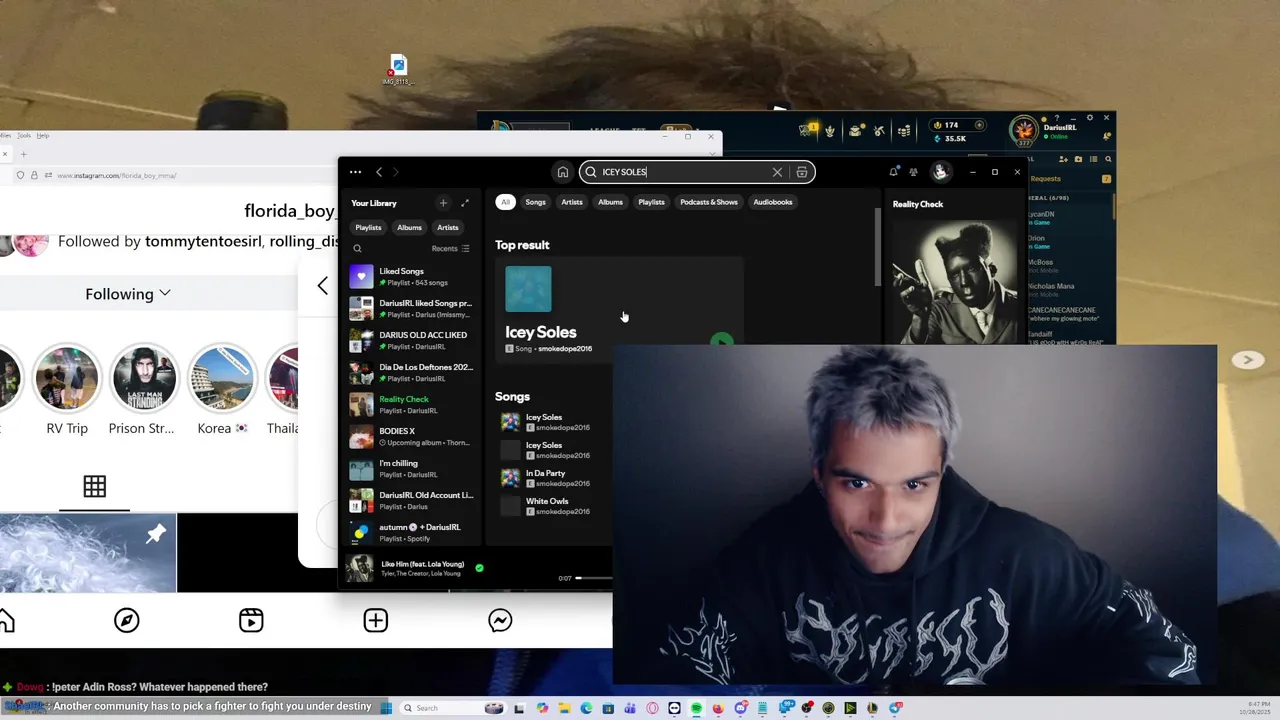Create a new playlist with plus icon
Viewport: 1280px width, 720px height.
point(443,203)
